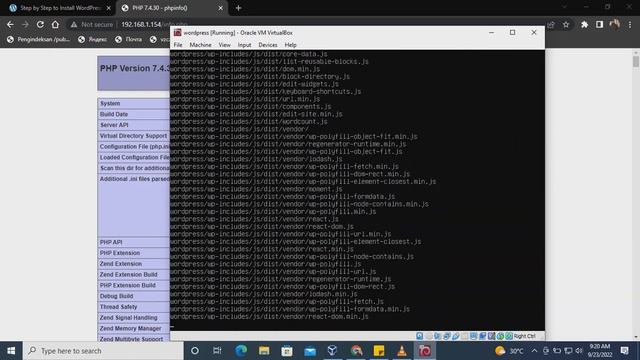Click the VirtualBox display settings status icon
The height and width of the screenshot is (360, 640).
click(473, 336)
